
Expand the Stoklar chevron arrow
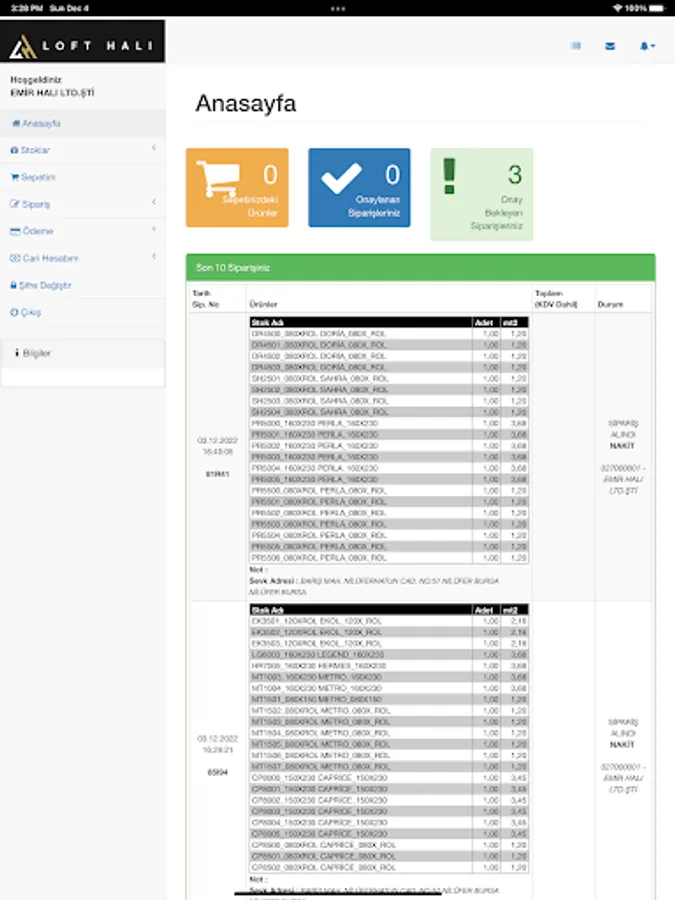coord(153,148)
